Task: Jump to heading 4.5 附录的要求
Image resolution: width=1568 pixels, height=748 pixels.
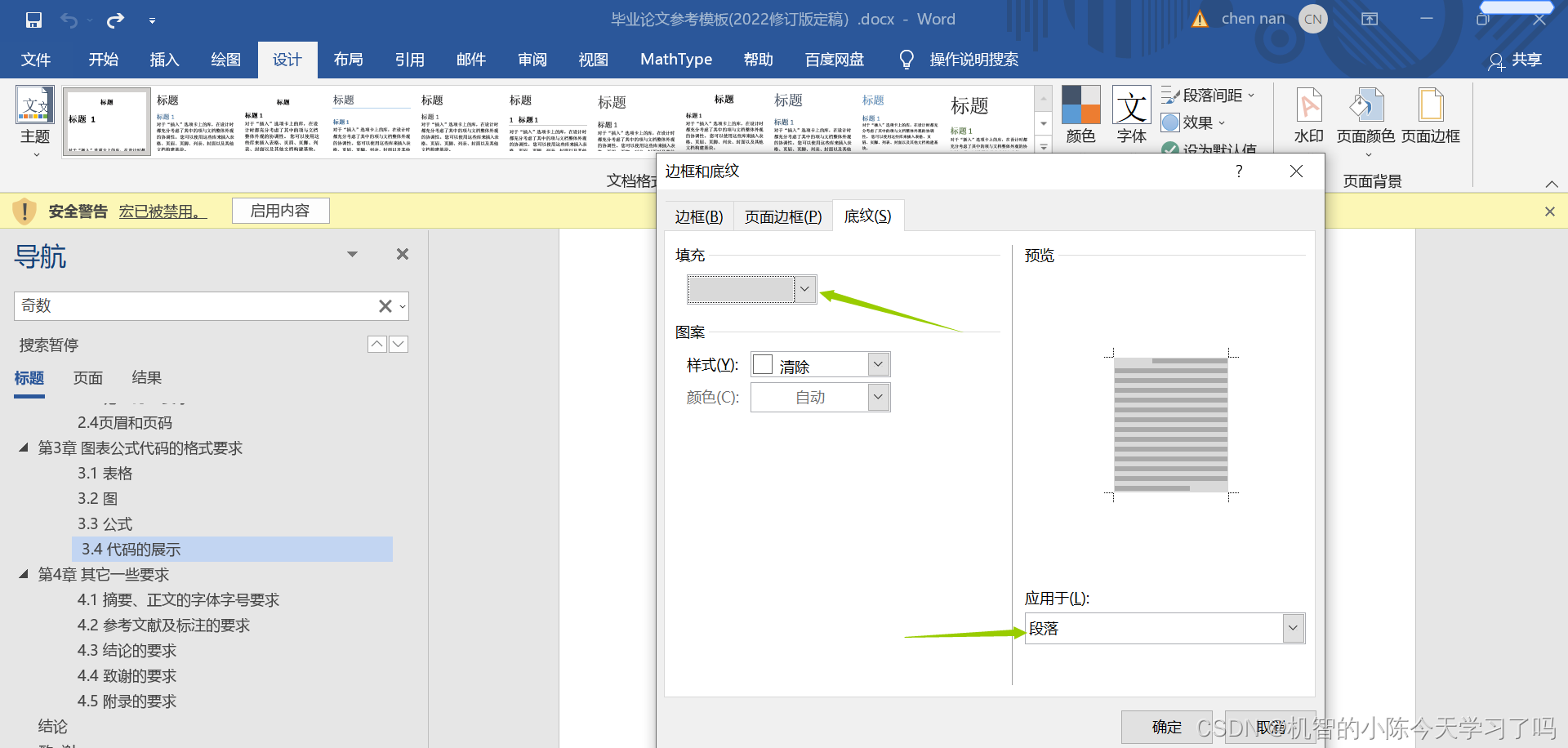Action: tap(127, 701)
